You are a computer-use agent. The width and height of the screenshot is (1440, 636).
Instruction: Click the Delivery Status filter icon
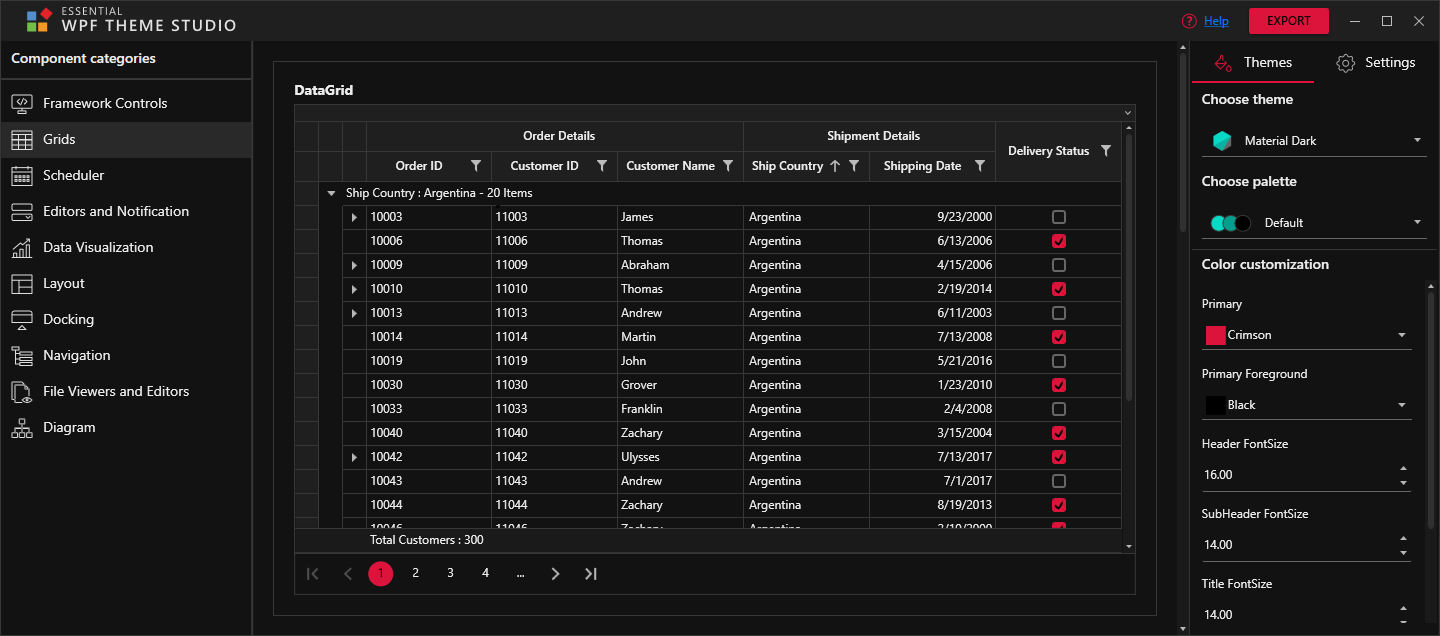point(1105,151)
